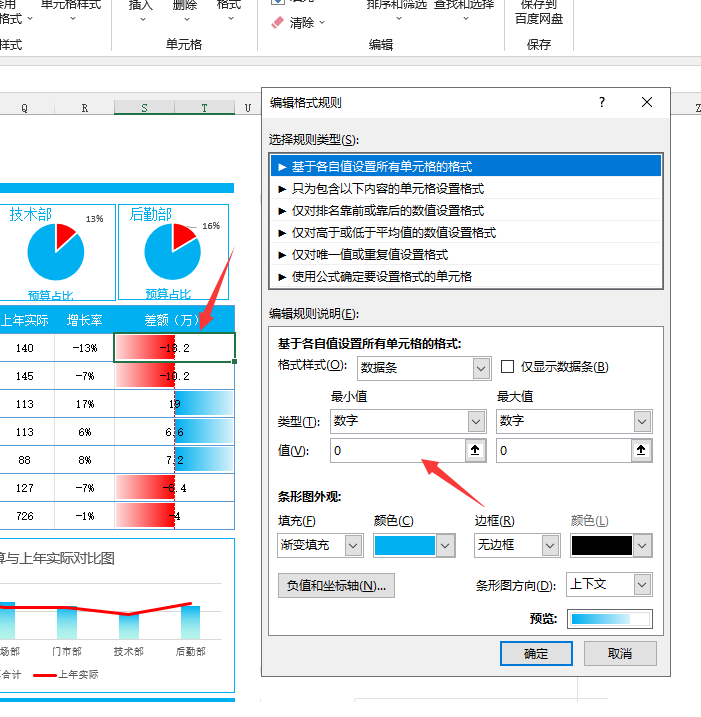This screenshot has height=717, width=701.
Task: Click cell with value -18.2
Action: (174, 348)
